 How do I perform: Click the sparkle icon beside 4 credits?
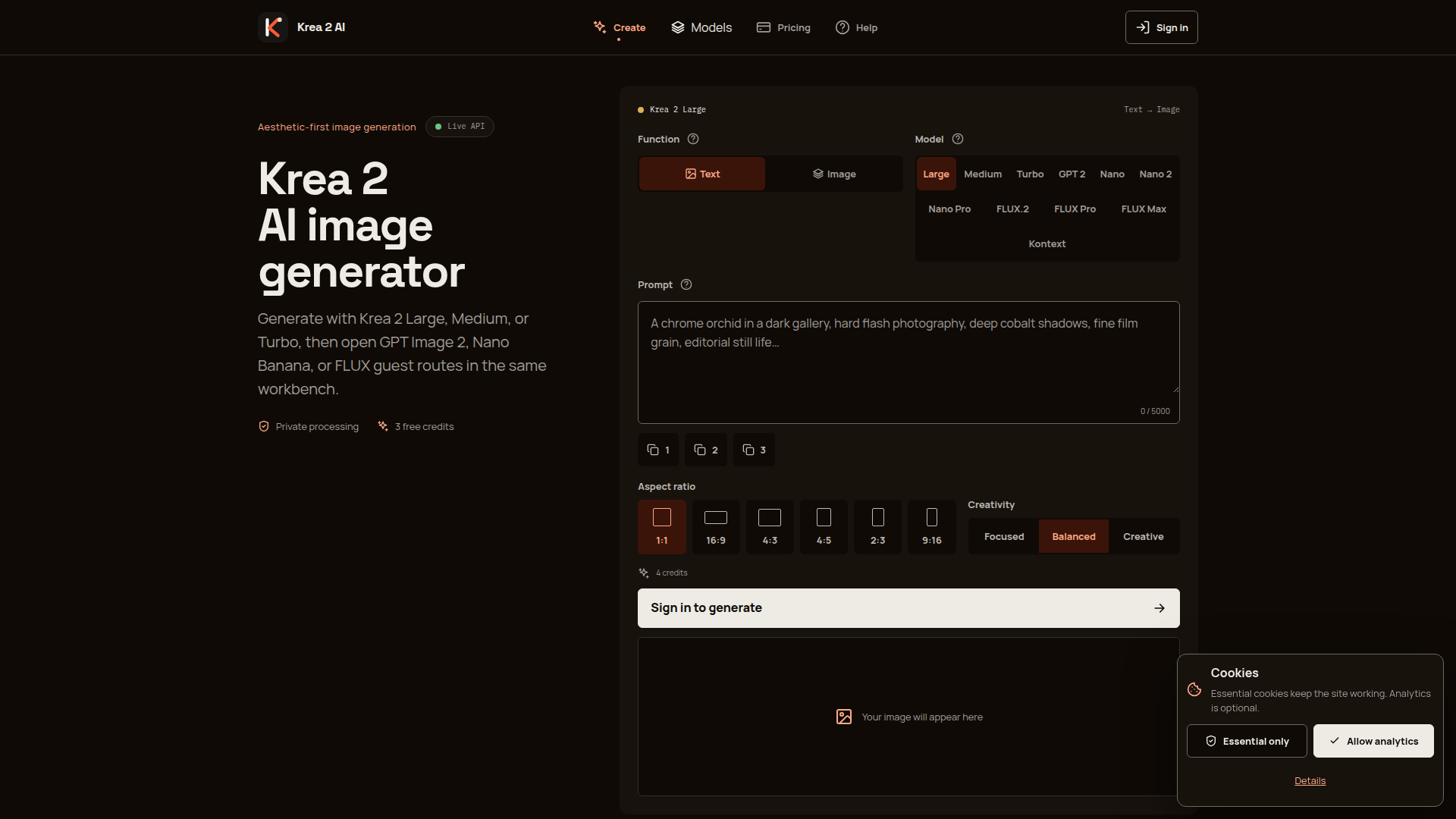(644, 573)
